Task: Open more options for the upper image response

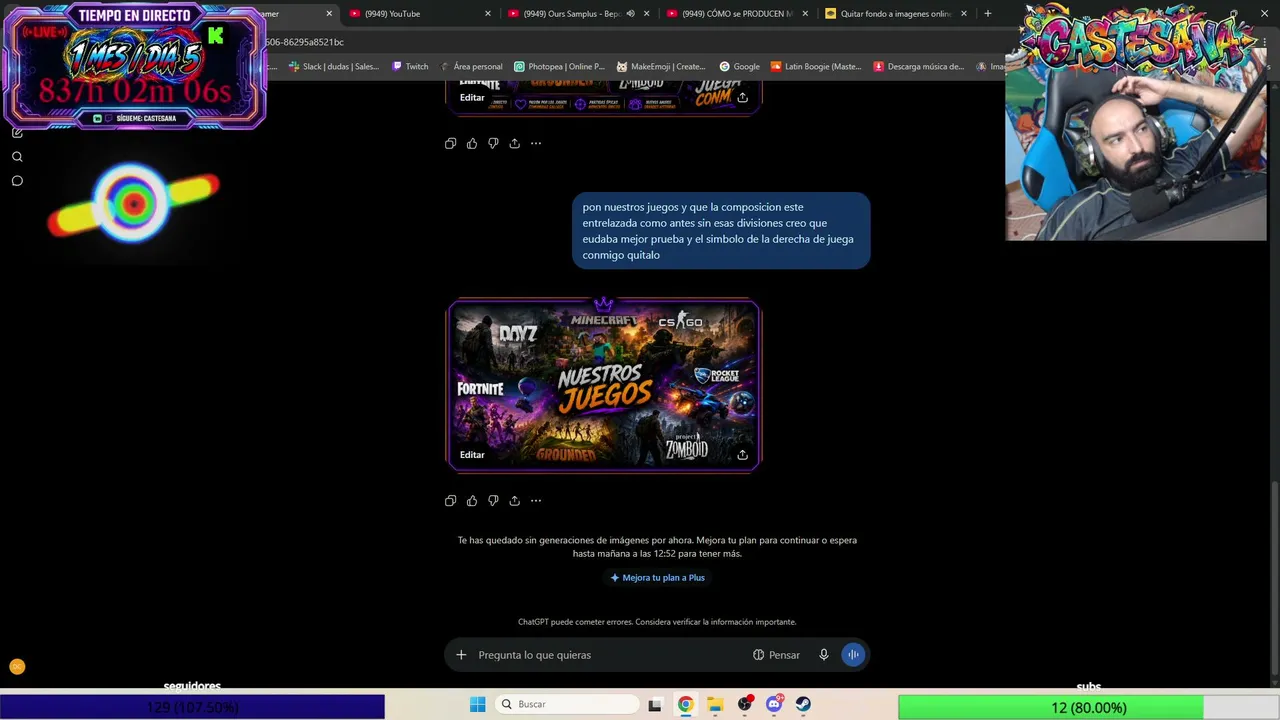Action: (536, 143)
